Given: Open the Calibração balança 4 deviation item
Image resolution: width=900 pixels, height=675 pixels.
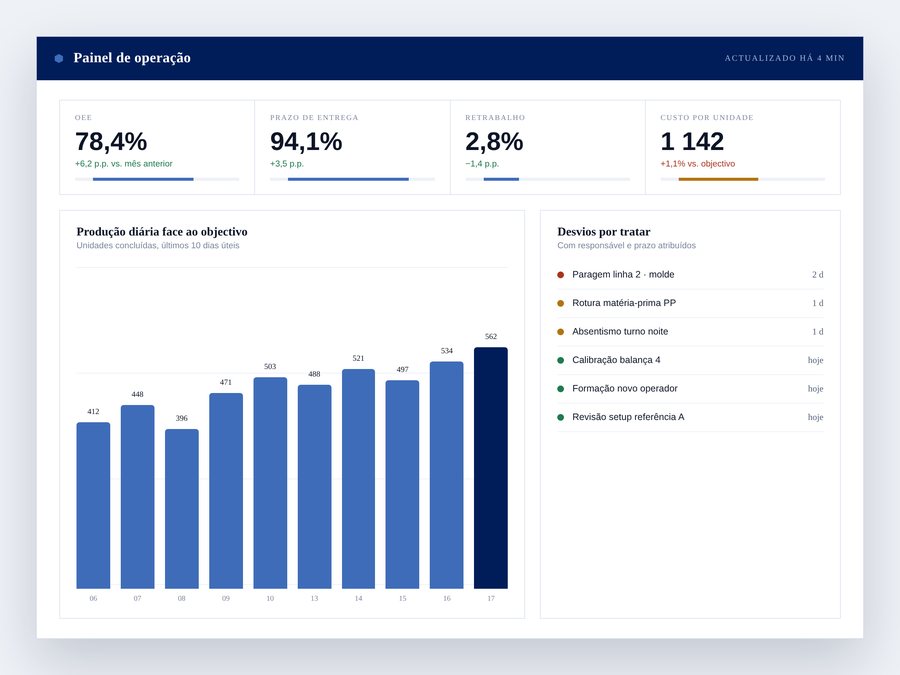Looking at the screenshot, I should tap(690, 360).
